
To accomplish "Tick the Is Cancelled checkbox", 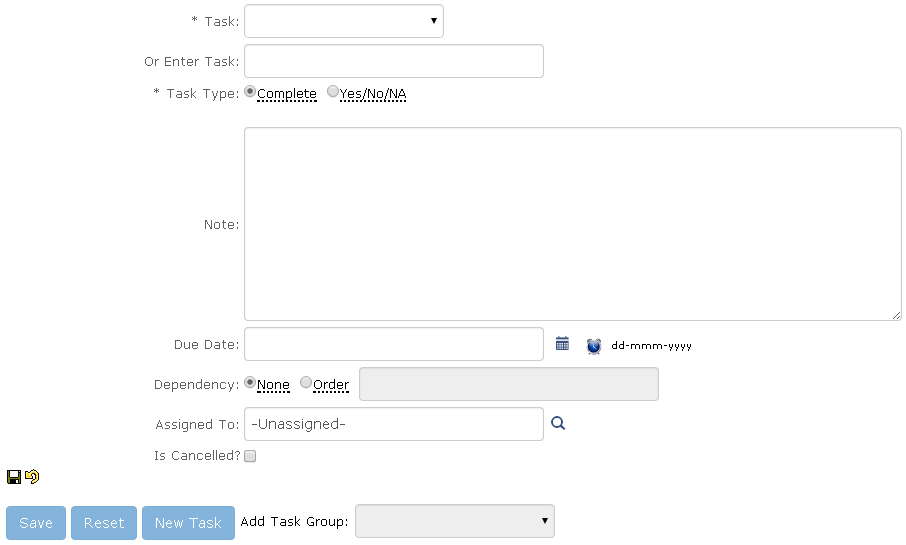I will pyautogui.click(x=250, y=456).
